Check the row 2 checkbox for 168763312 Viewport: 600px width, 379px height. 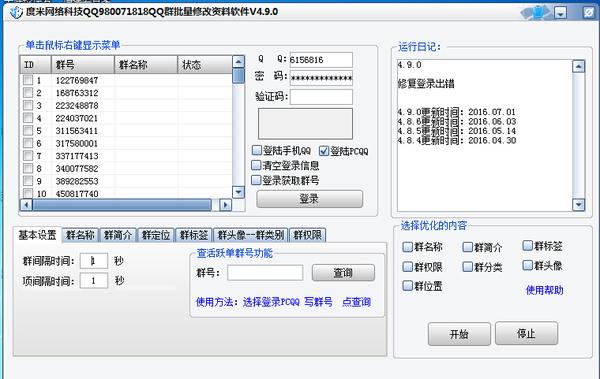(x=28, y=93)
